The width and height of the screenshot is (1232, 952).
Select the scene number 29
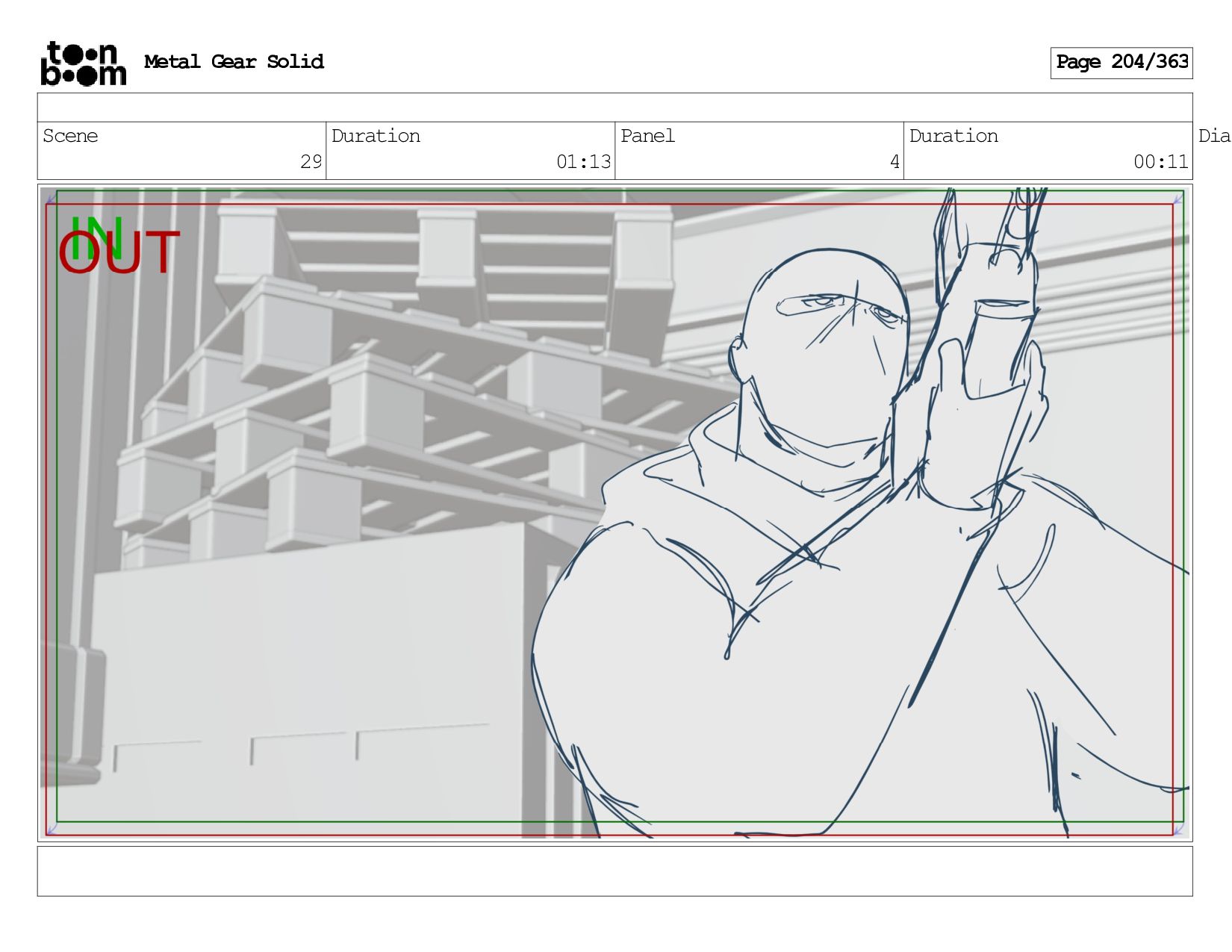pos(311,162)
